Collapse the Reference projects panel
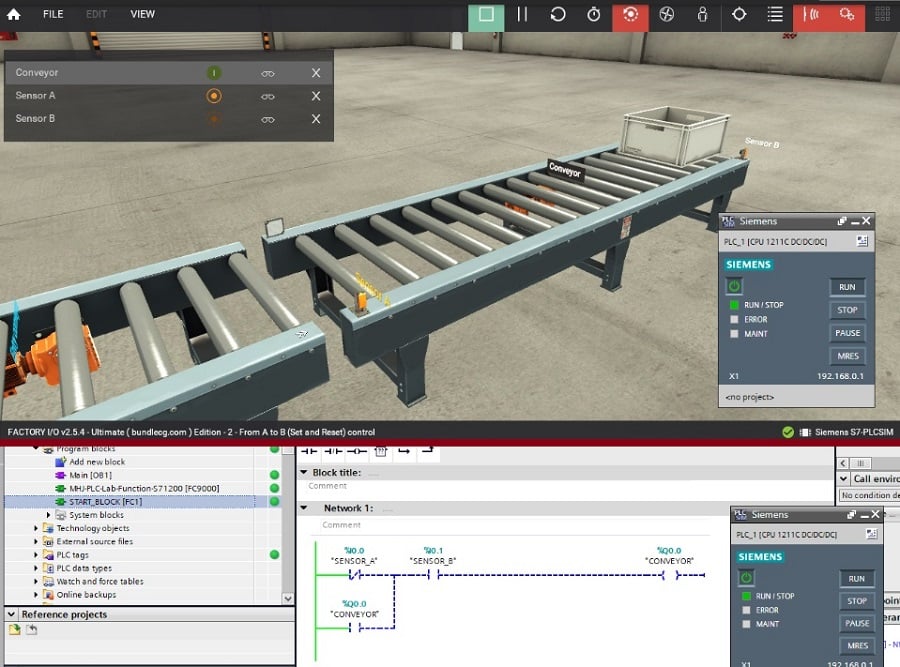The image size is (900, 667). coord(11,614)
